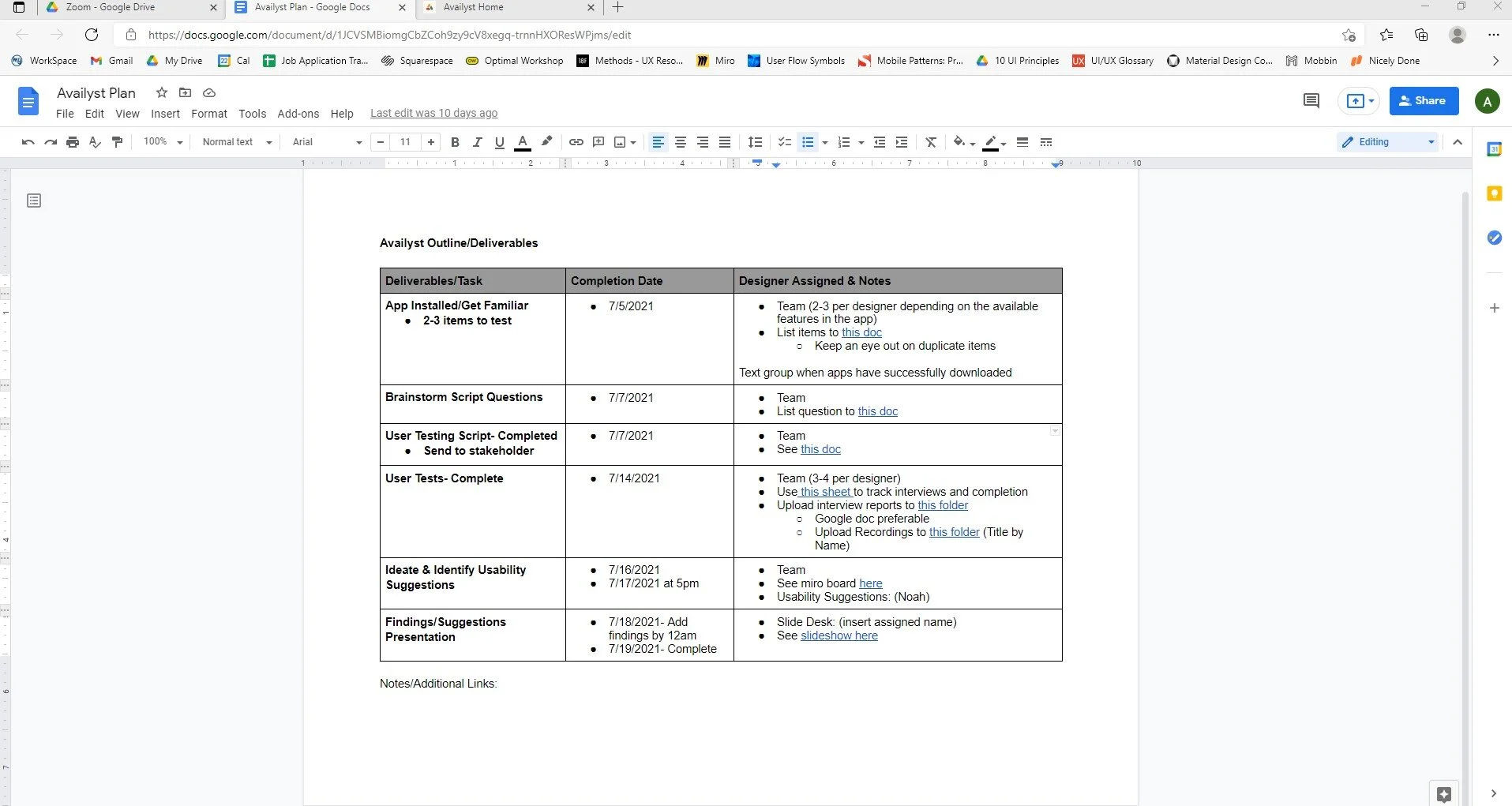
Task: Open Google Keep from the side panel
Action: click(1494, 193)
